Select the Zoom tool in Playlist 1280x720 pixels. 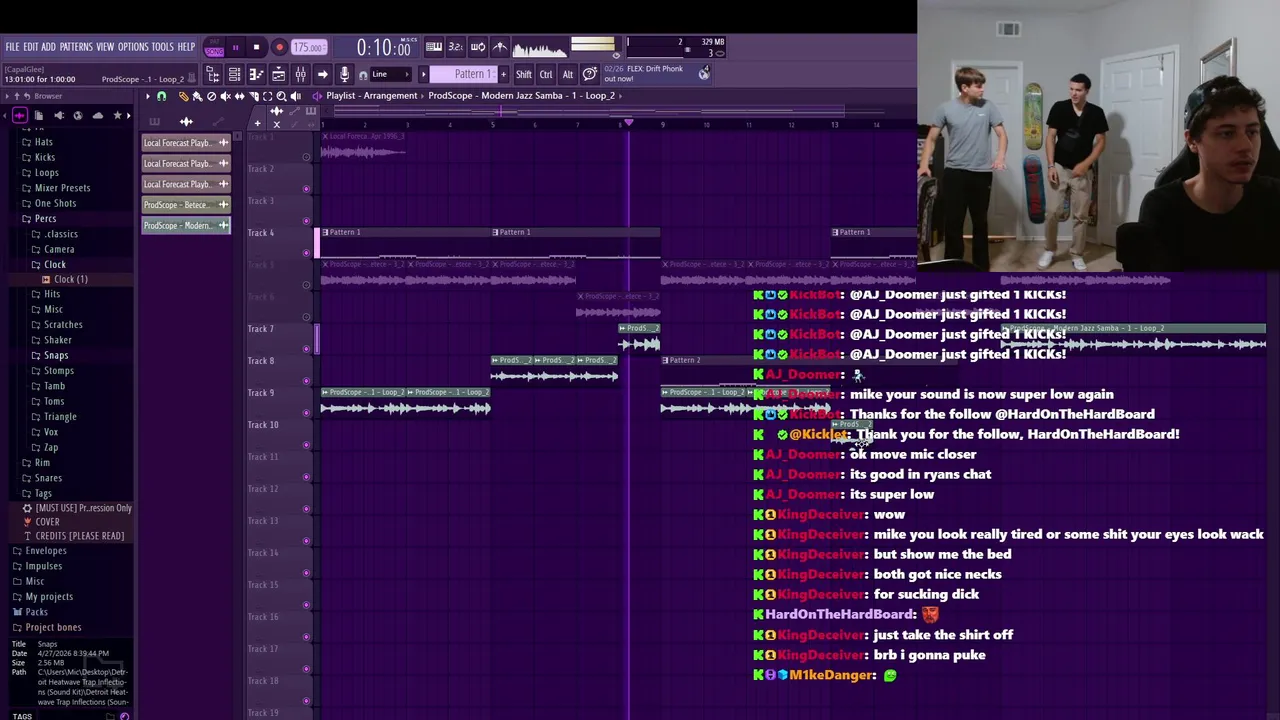click(x=281, y=96)
